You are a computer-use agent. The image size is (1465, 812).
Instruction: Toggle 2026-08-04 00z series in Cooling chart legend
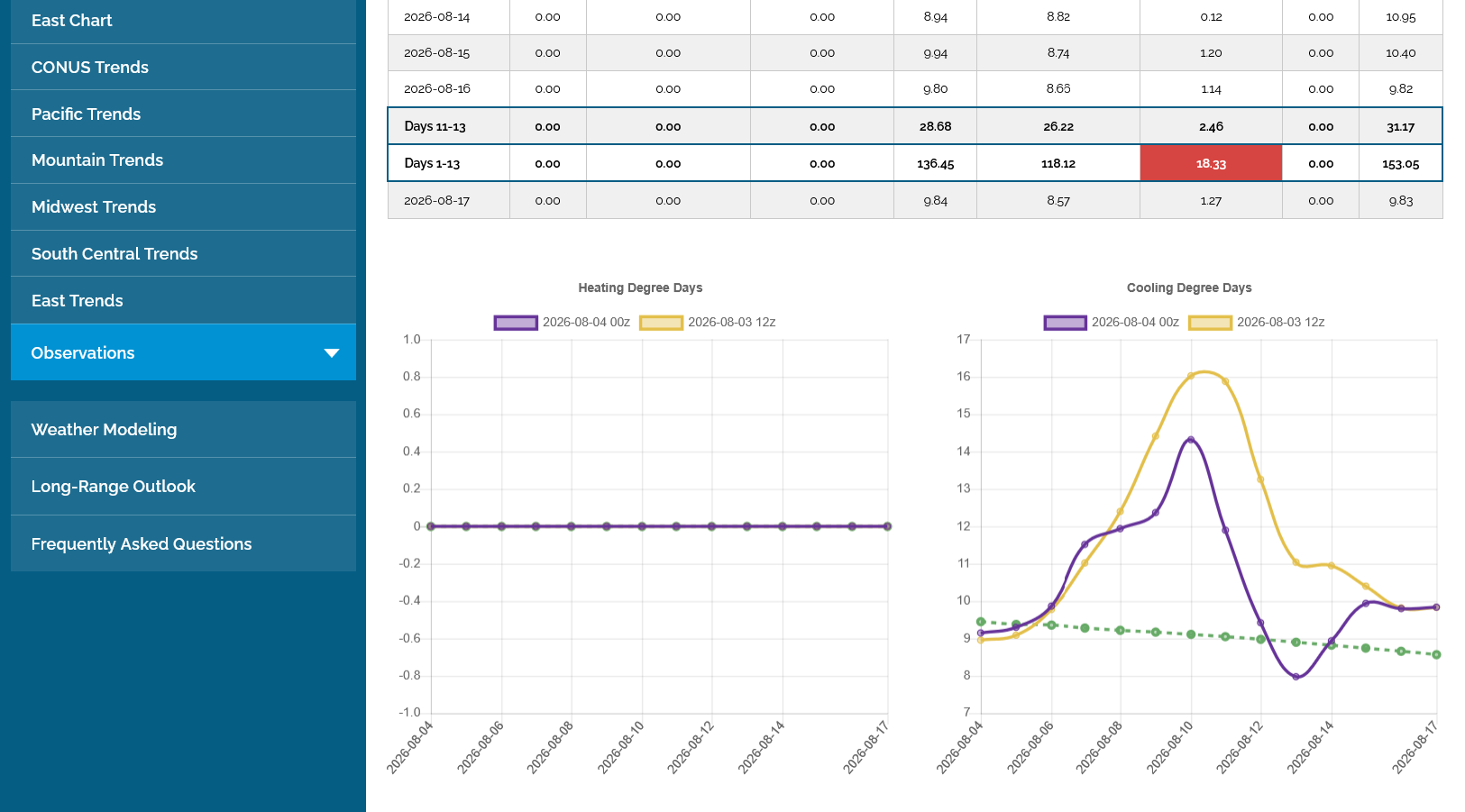(1111, 323)
